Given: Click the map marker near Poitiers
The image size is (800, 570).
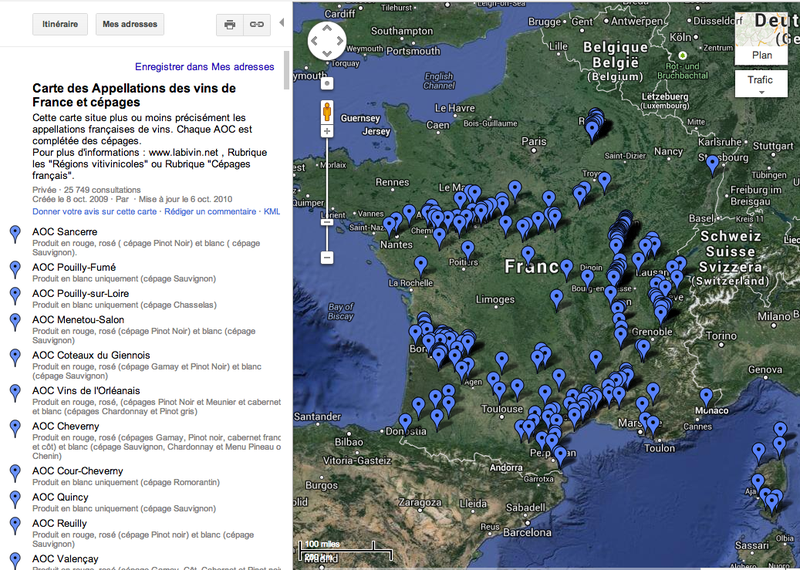Looking at the screenshot, I should coord(468,250).
